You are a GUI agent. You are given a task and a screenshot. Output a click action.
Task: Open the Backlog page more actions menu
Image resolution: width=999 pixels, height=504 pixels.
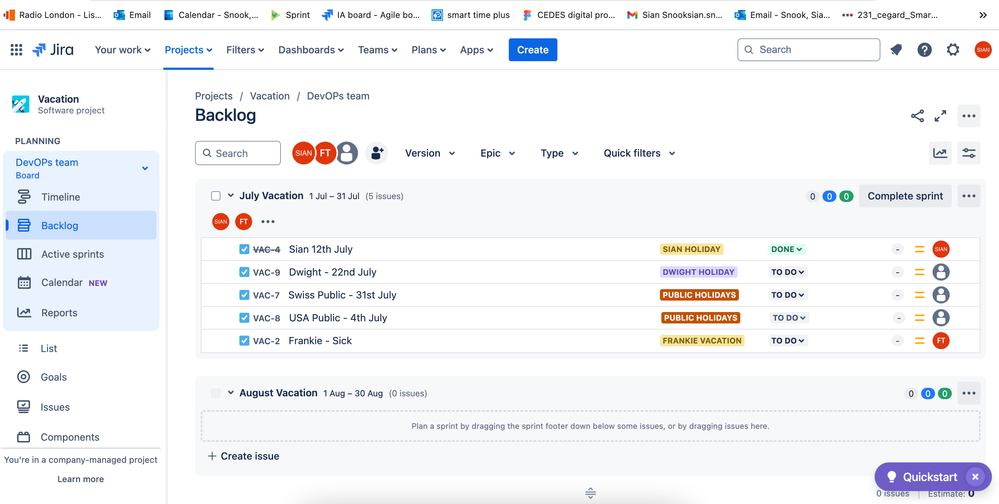tap(969, 116)
